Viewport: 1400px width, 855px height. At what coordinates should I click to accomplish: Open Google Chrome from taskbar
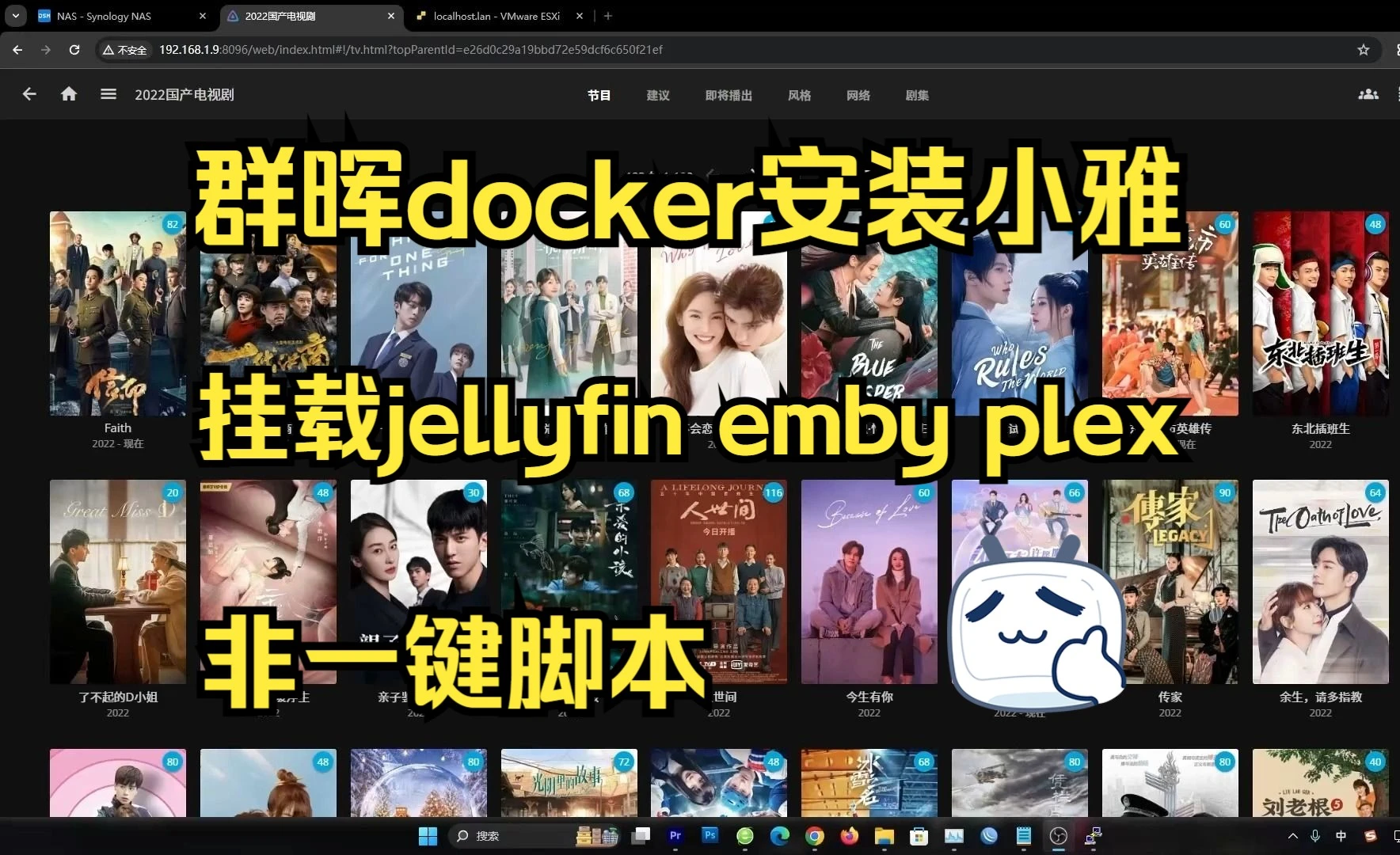(815, 836)
